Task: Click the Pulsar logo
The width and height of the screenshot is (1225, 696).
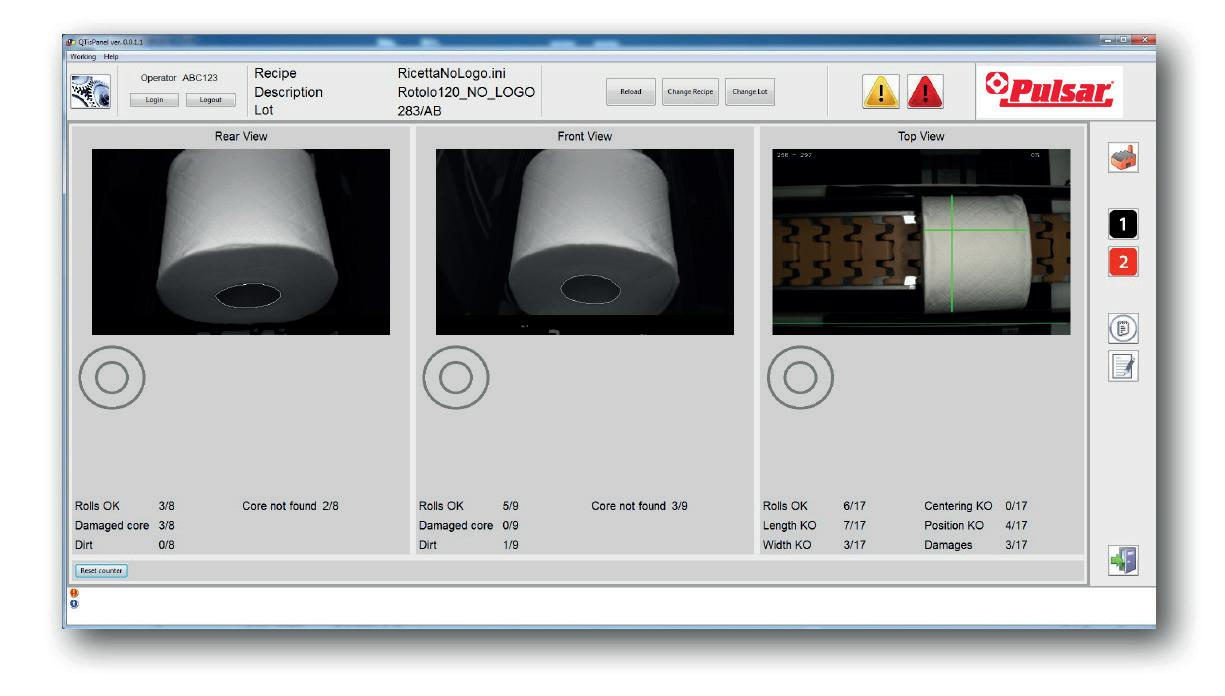Action: (1049, 92)
